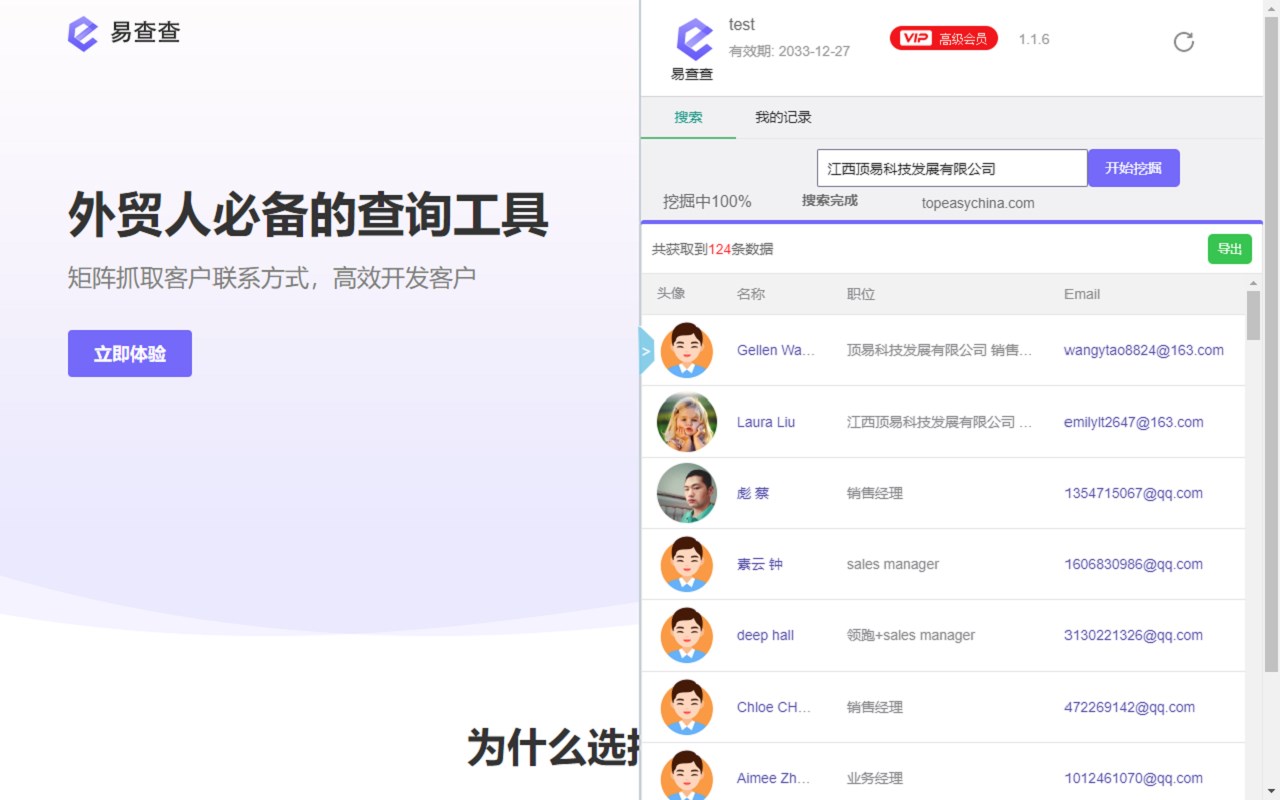Click 业务经理 position text
Viewport: 1280px width, 800px height.
[875, 778]
